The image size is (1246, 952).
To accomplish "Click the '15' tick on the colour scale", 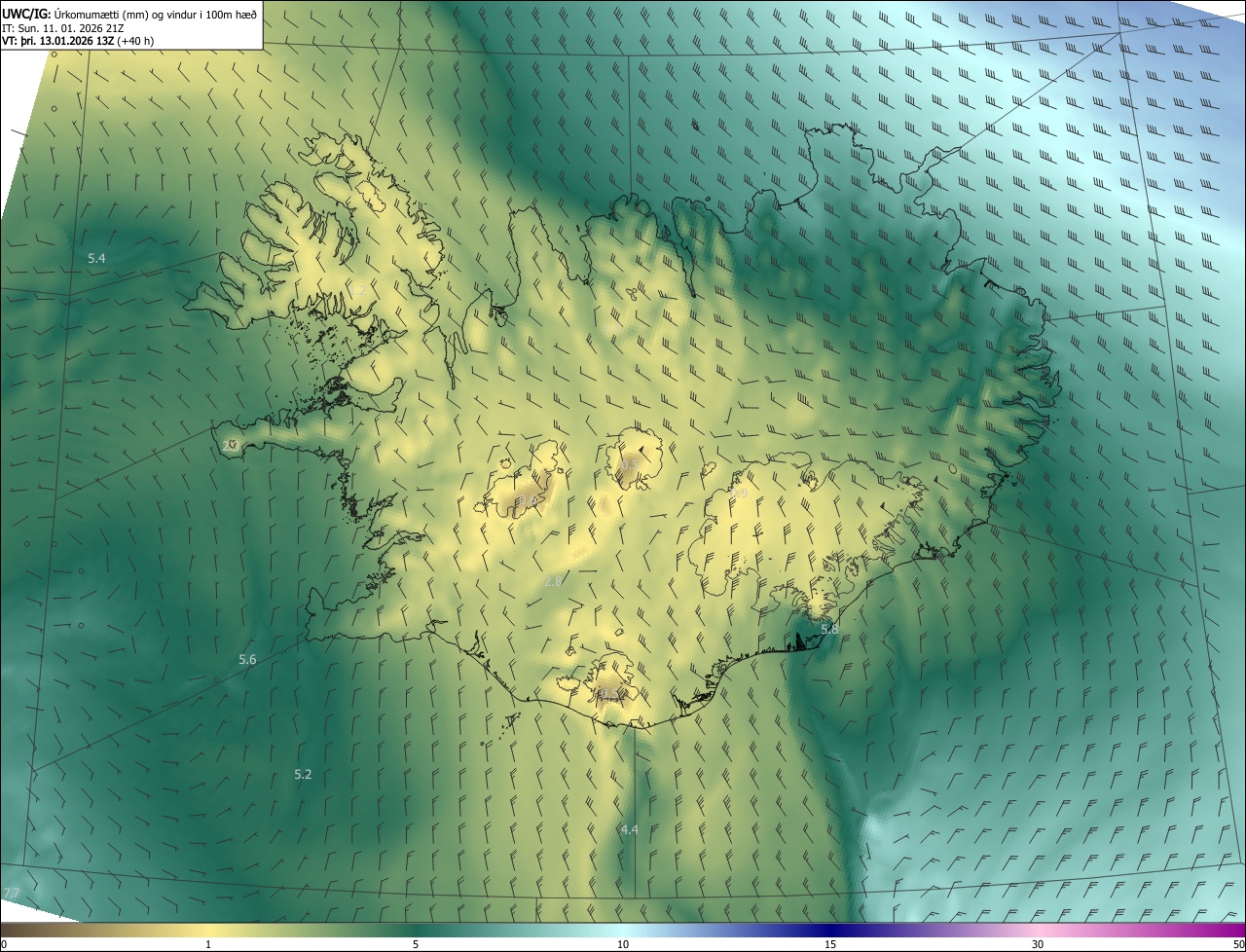I will 830,945.
